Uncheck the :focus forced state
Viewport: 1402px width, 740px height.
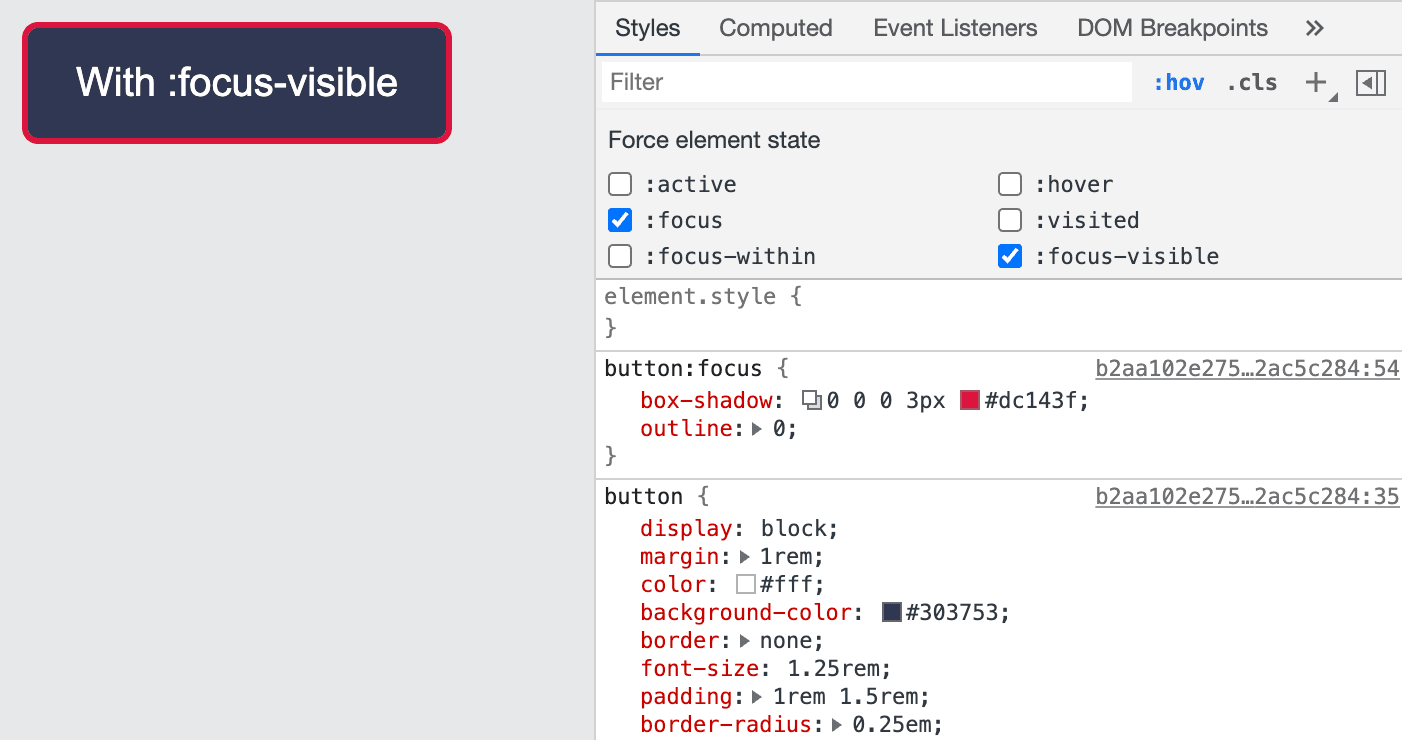click(x=620, y=220)
